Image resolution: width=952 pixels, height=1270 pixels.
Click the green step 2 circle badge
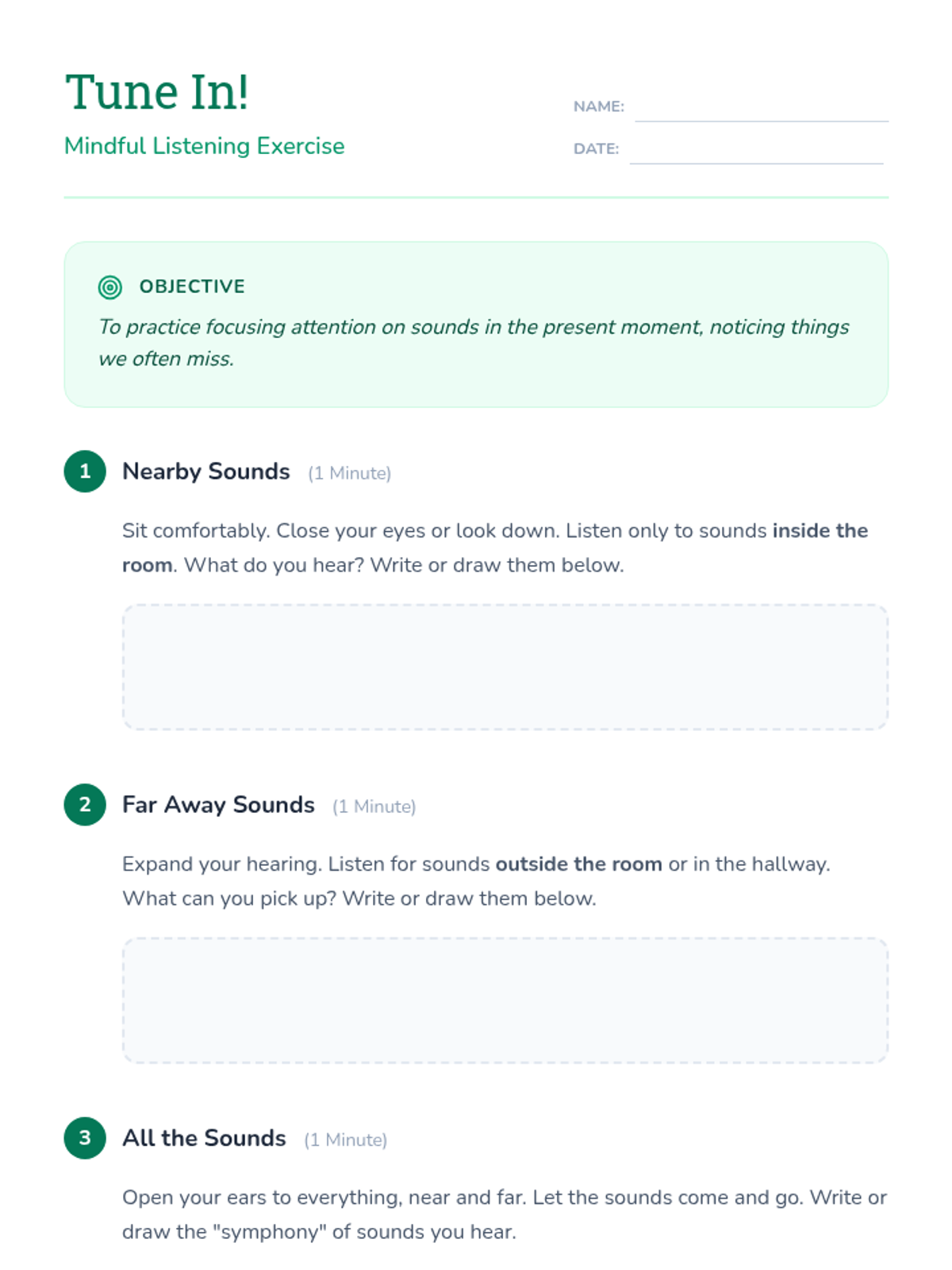coord(85,805)
